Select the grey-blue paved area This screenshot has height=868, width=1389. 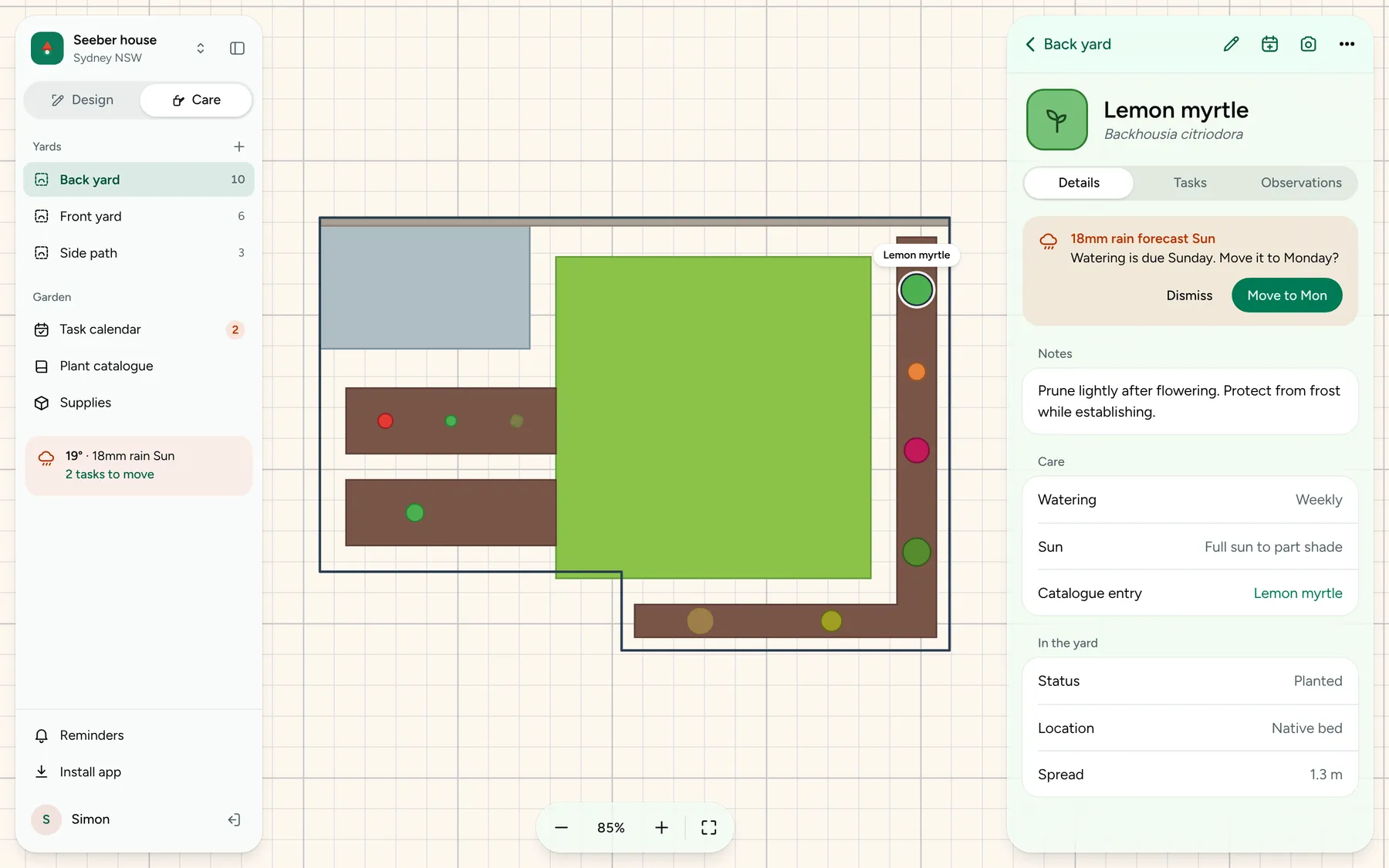point(425,287)
